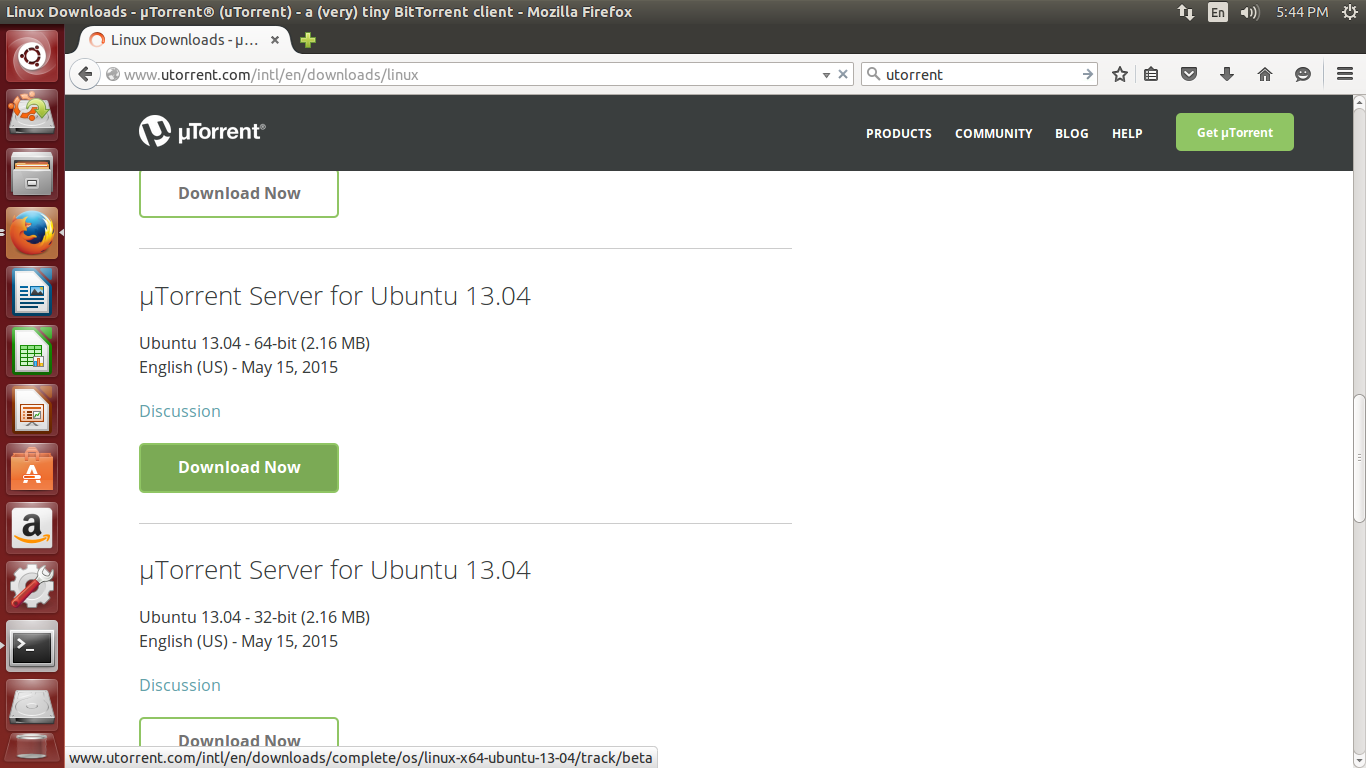Open the Firefox hamburger menu
Image resolution: width=1366 pixels, height=768 pixels.
pyautogui.click(x=1345, y=74)
